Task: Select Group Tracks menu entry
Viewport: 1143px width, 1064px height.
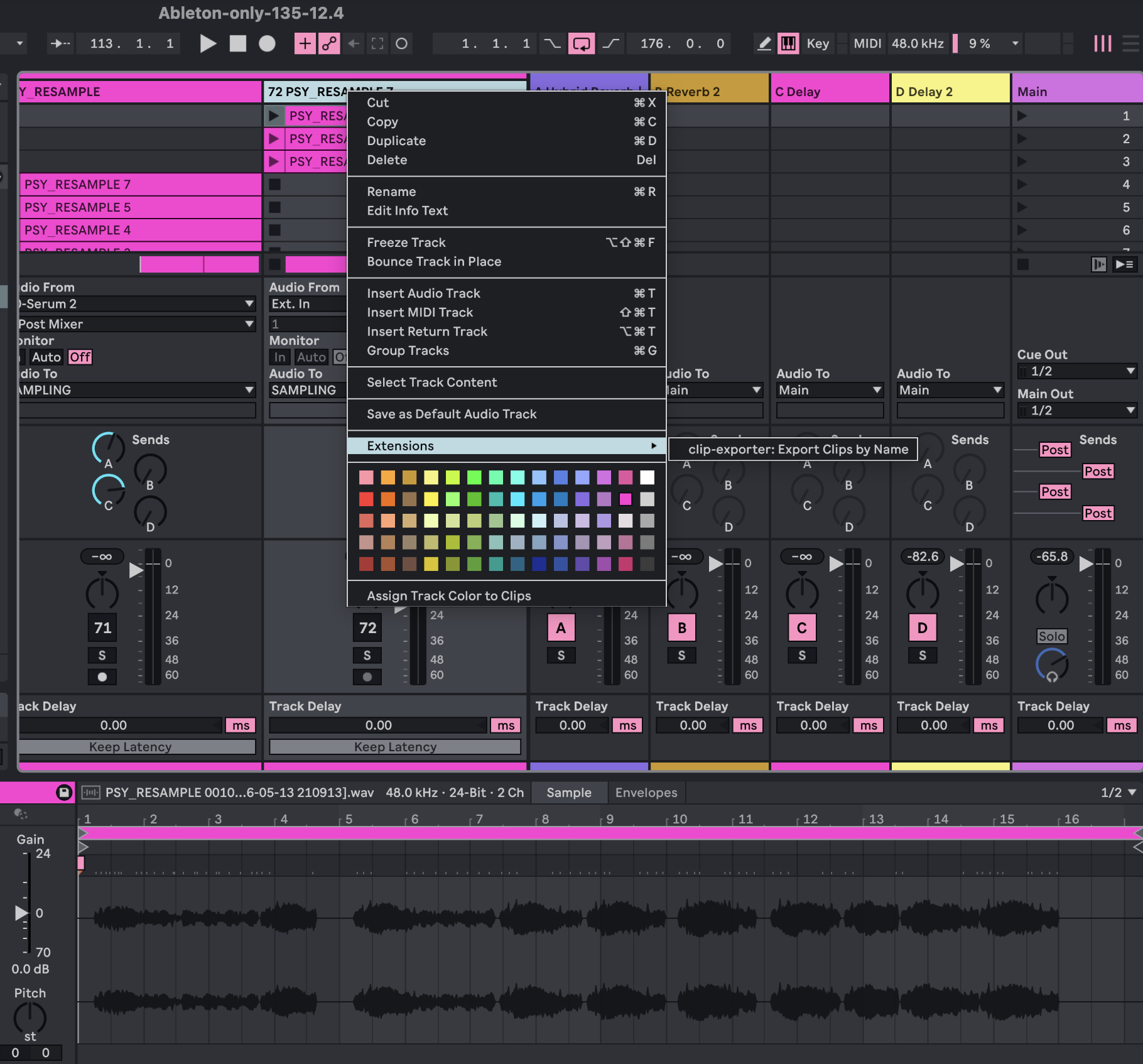Action: pos(507,350)
